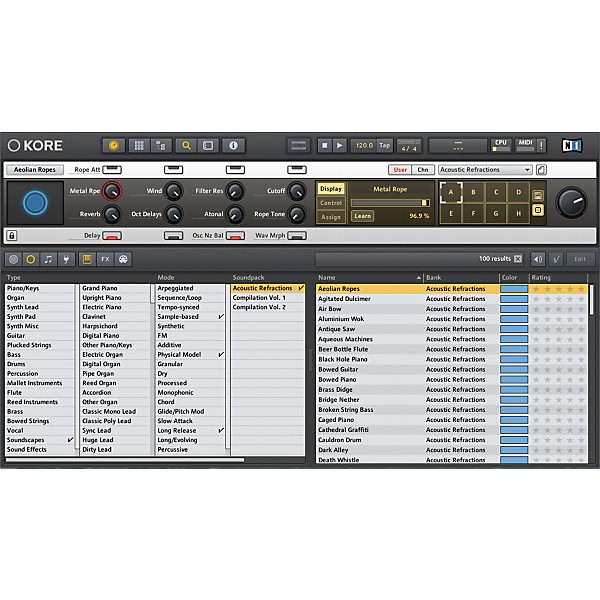Toggle the Delay button

point(112,236)
